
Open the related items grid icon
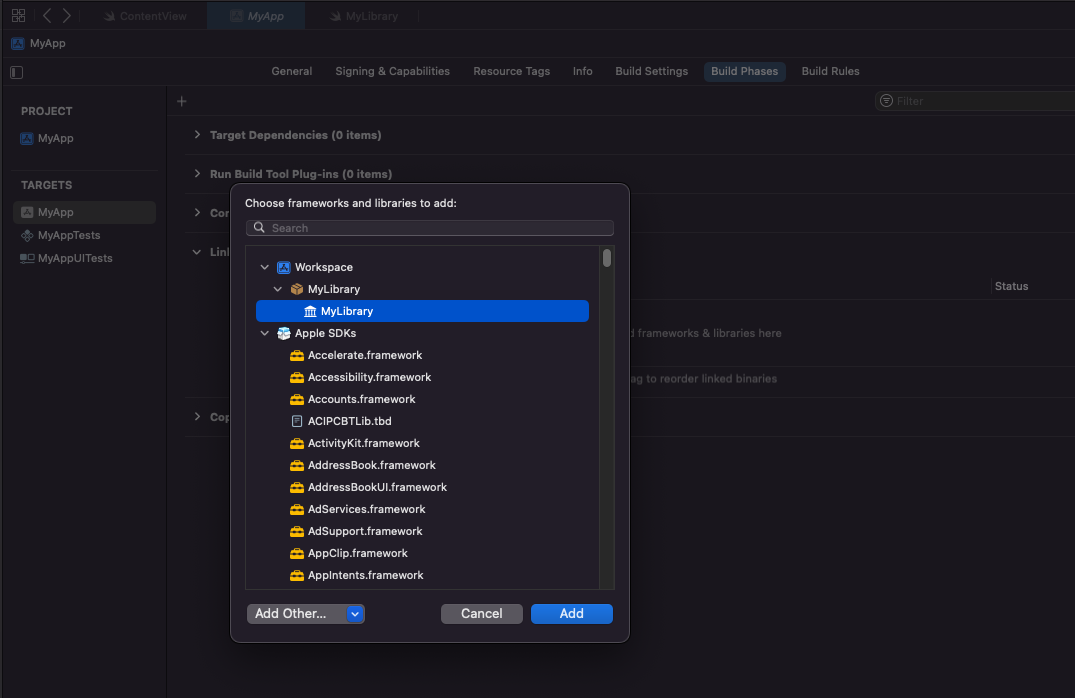coord(19,15)
